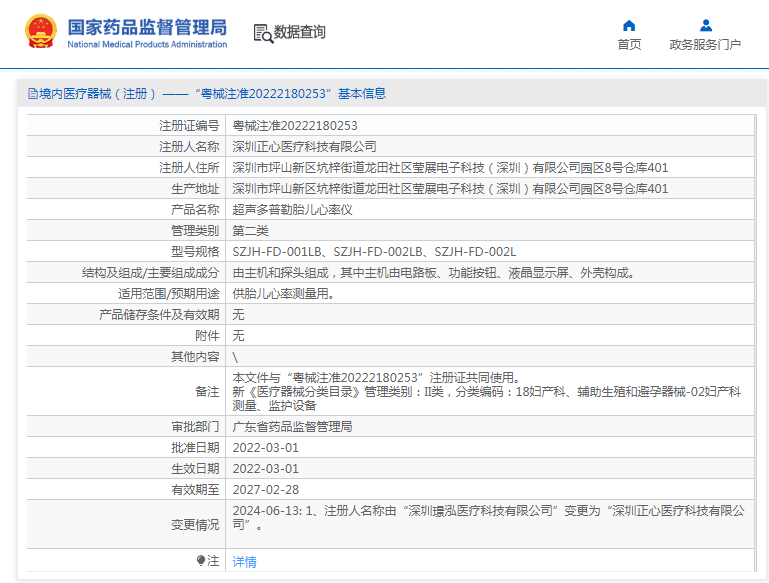Click 批准日期 label
This screenshot has width=769, height=583.
click(195, 448)
